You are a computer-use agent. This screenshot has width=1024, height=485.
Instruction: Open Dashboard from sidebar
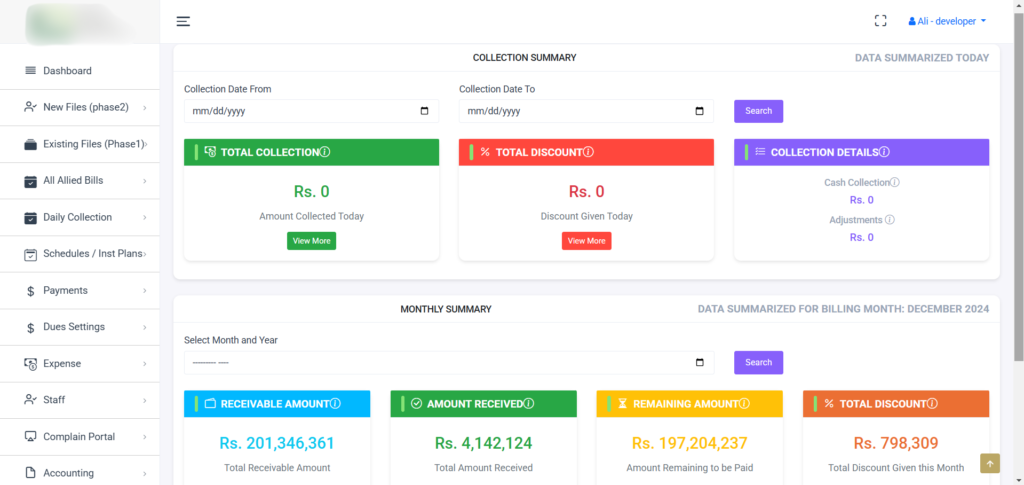(67, 71)
